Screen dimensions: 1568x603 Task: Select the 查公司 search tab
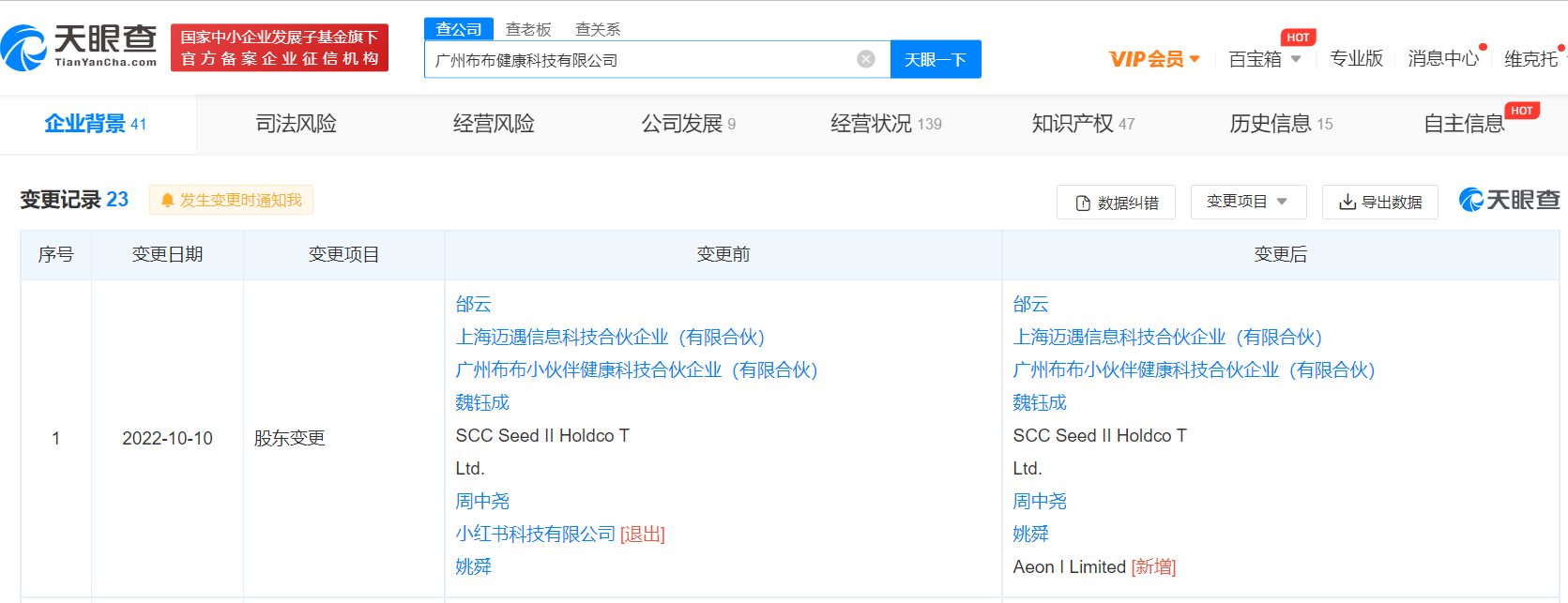coord(459,29)
